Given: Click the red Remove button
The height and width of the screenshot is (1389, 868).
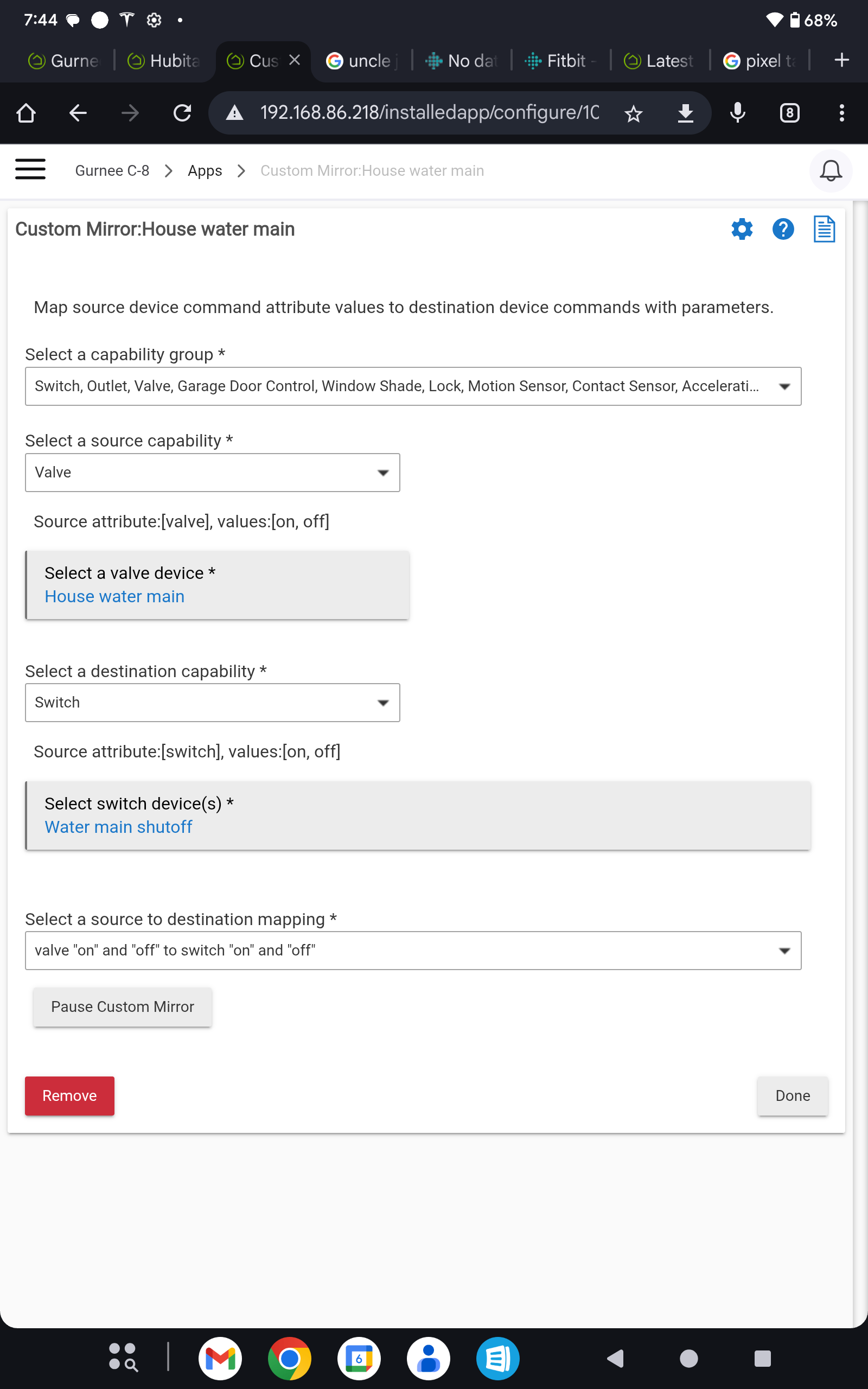Looking at the screenshot, I should pos(69,1095).
